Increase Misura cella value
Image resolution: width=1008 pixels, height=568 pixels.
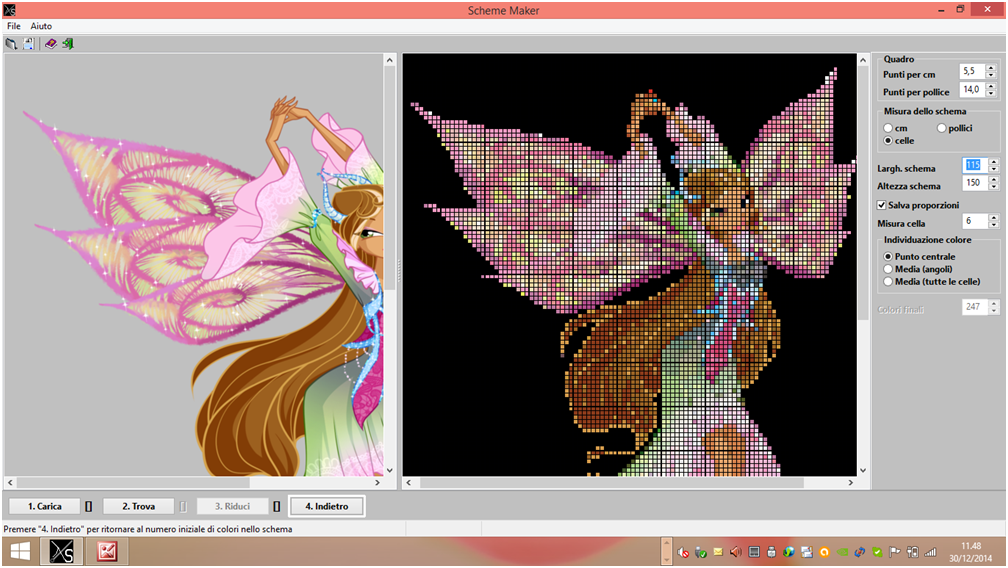pos(994,217)
